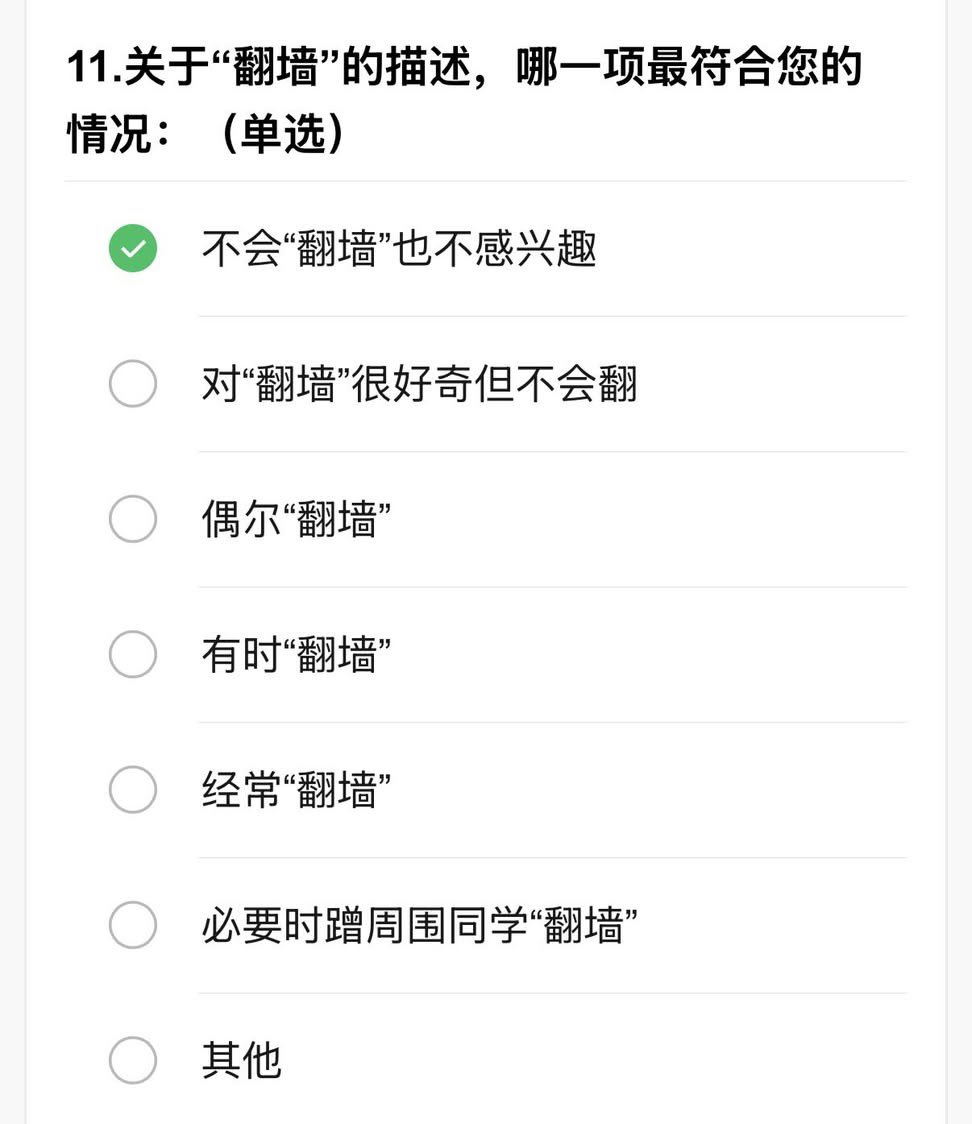Click the green checkmark on the first option
The width and height of the screenshot is (972, 1124).
pyautogui.click(x=133, y=248)
